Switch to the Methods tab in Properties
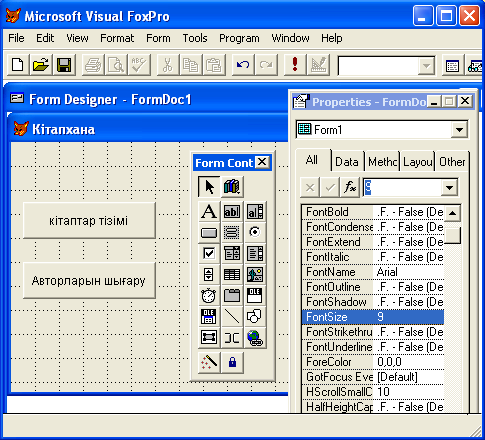 (x=382, y=162)
